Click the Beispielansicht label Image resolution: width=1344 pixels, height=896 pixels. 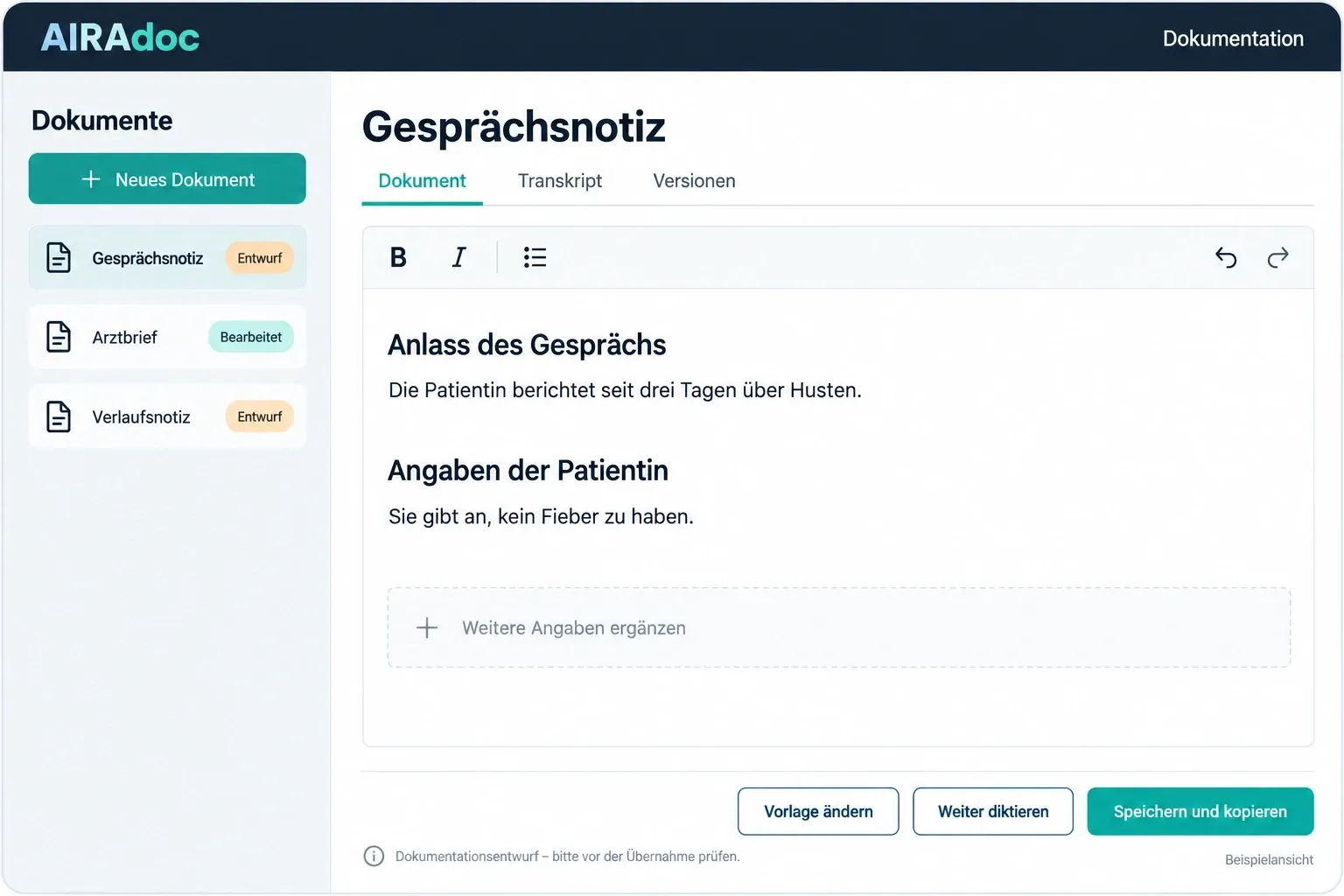click(x=1269, y=860)
